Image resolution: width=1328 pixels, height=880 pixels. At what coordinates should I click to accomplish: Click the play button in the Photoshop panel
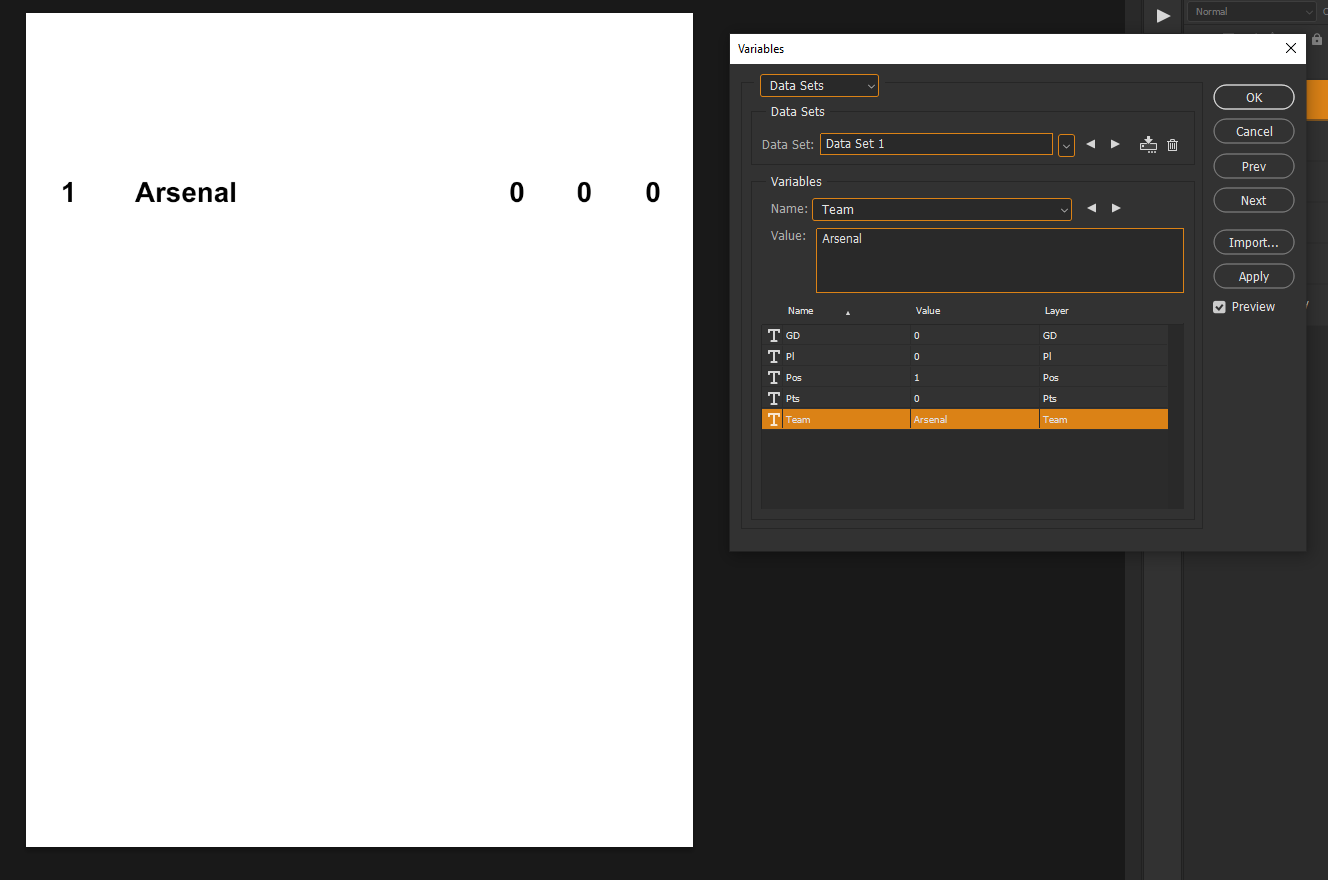coord(1163,15)
